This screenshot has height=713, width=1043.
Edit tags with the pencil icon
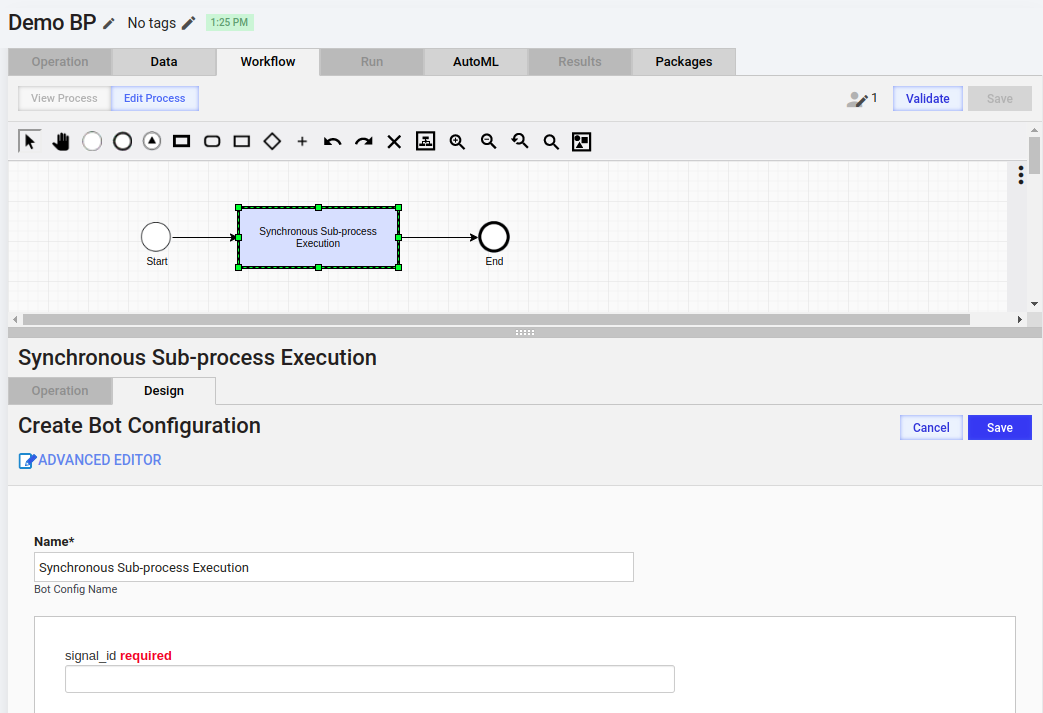[189, 23]
